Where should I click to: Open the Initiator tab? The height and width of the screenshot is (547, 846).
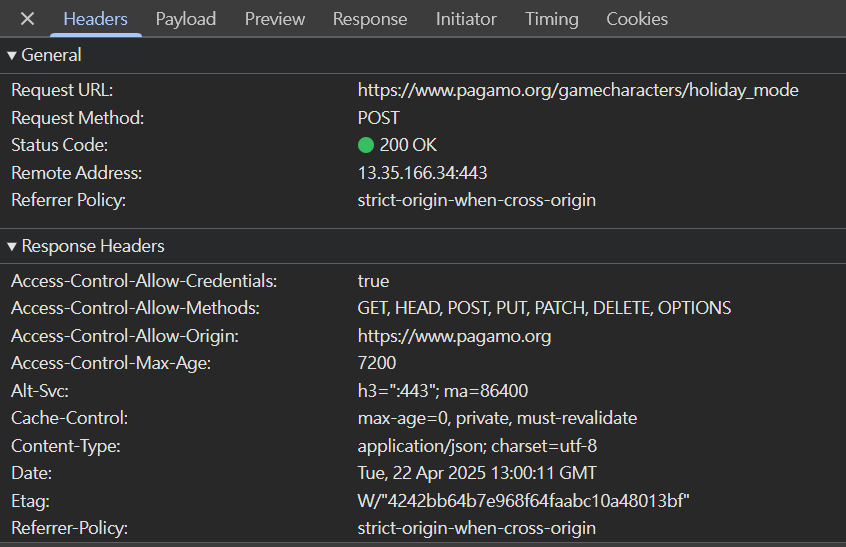[466, 19]
